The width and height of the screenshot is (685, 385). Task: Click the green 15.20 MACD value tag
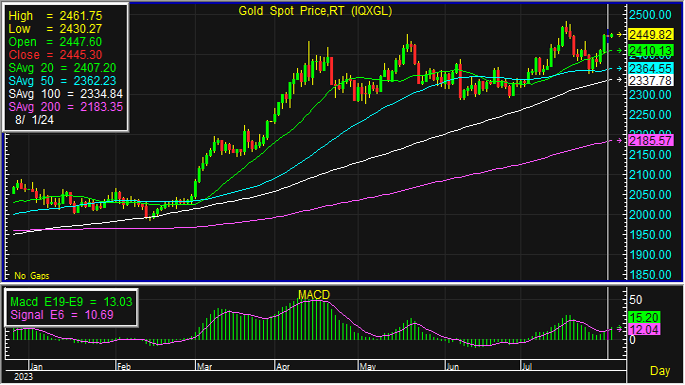coord(644,318)
